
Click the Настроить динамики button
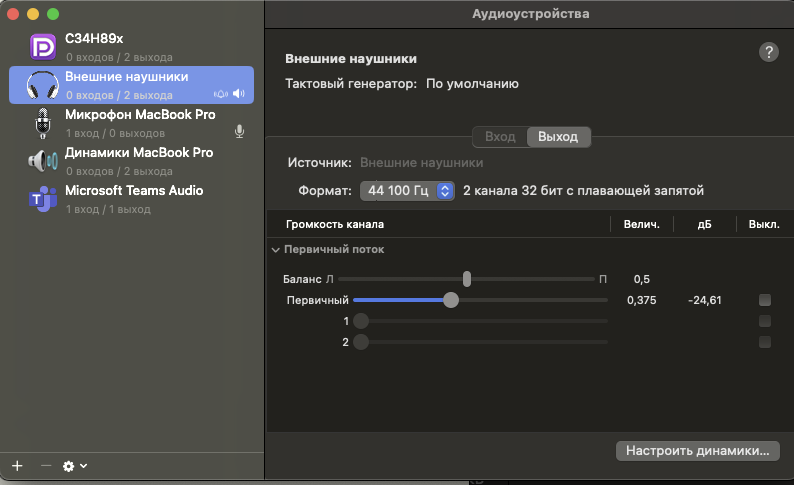697,451
